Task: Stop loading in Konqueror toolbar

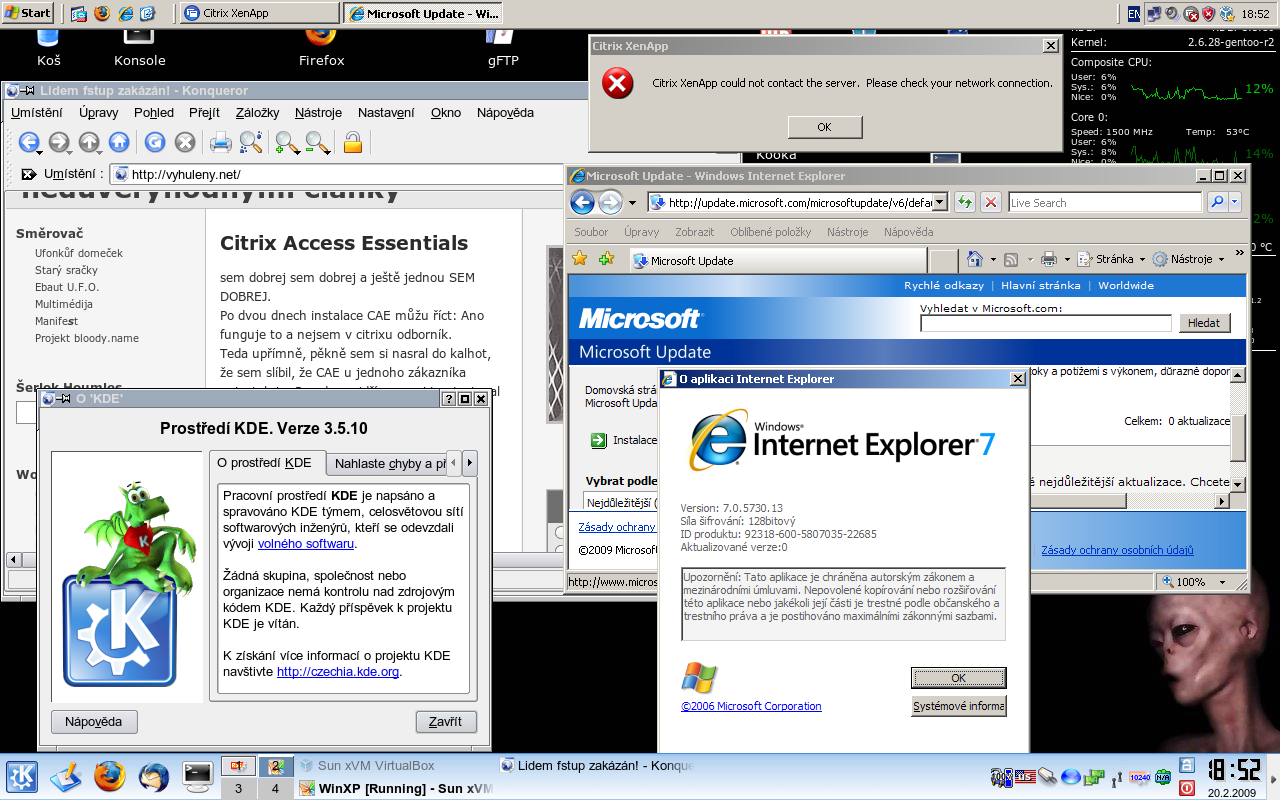Action: pos(185,142)
